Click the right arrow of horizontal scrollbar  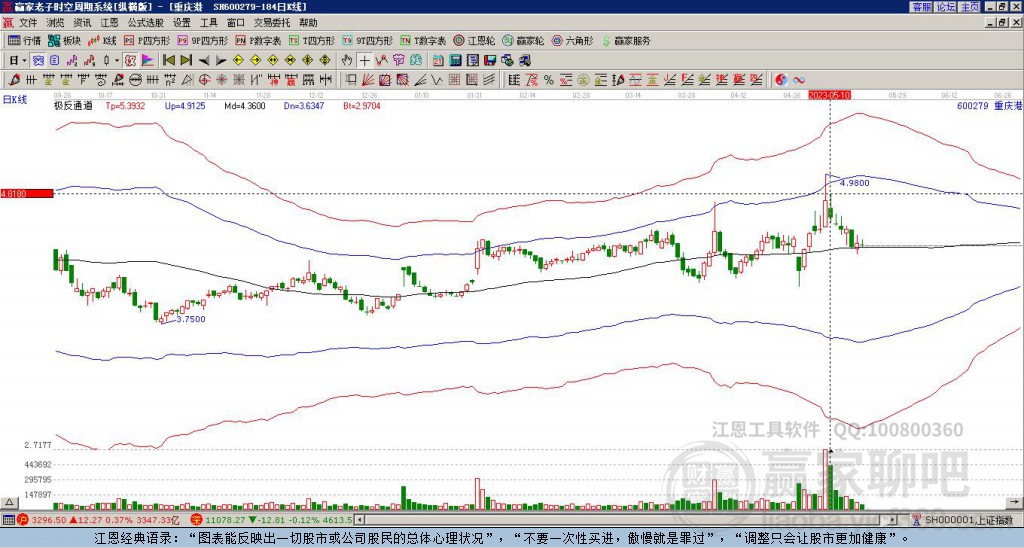click(892, 520)
